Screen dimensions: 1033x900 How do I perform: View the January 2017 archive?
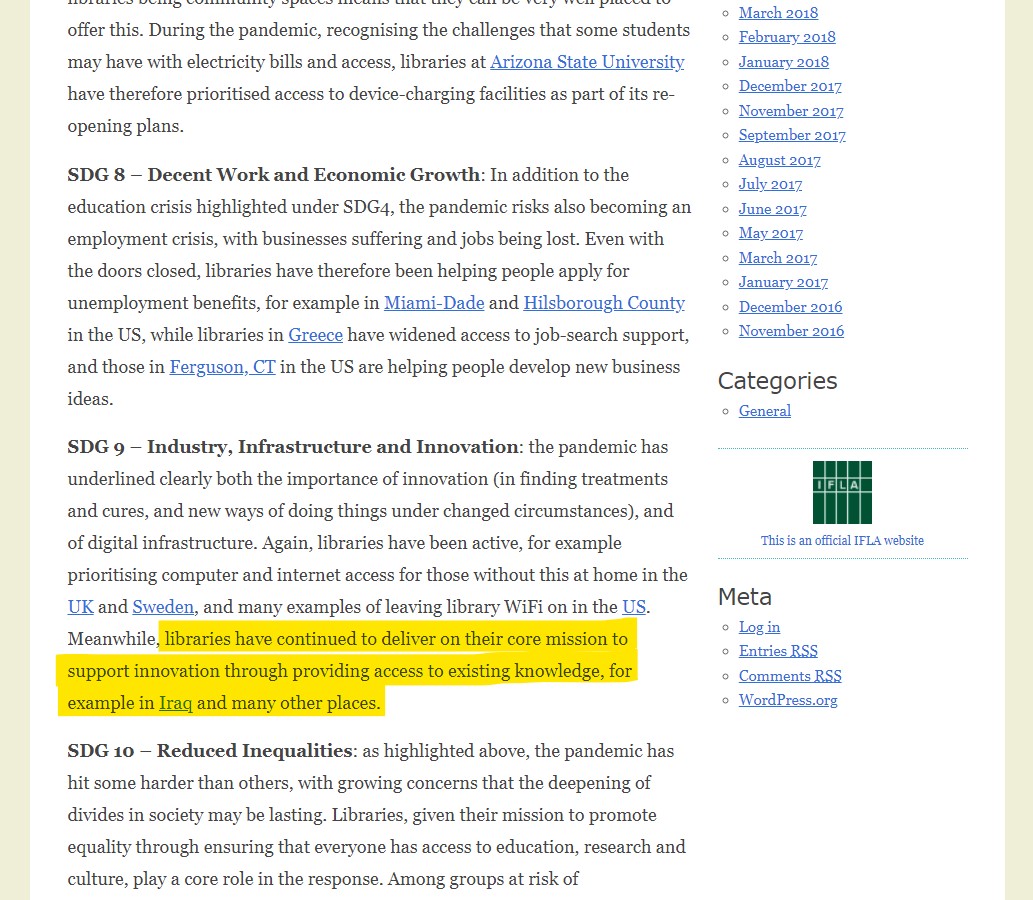(x=783, y=282)
